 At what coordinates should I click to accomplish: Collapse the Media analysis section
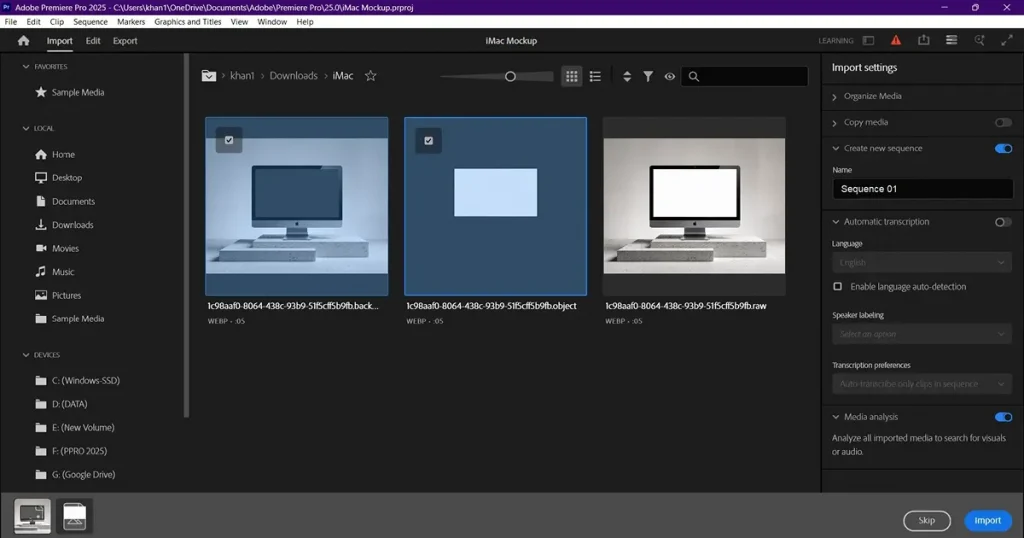pyautogui.click(x=835, y=417)
